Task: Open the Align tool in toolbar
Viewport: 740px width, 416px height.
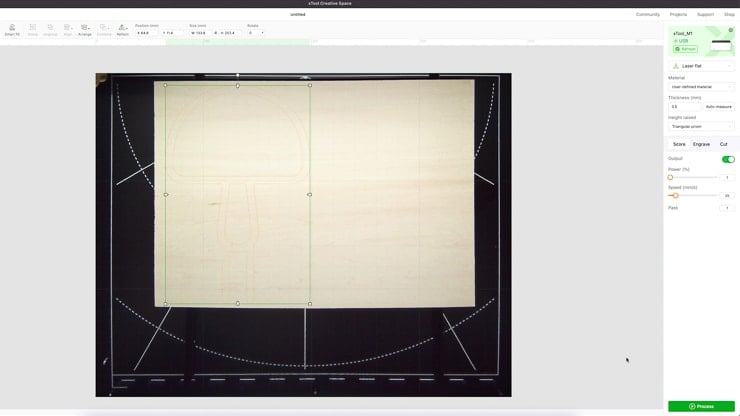Action: [68, 29]
